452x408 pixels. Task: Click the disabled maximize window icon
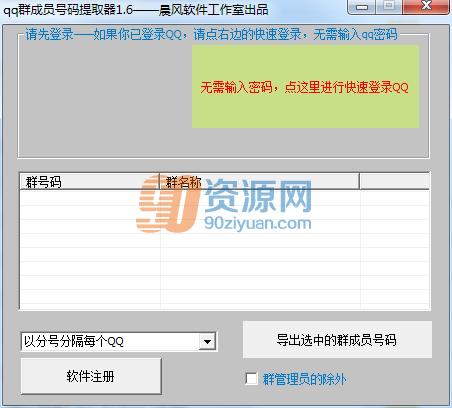tap(389, 6)
